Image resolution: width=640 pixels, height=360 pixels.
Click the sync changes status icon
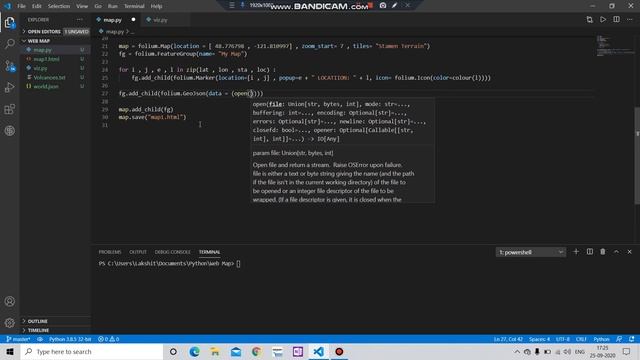(x=40, y=339)
